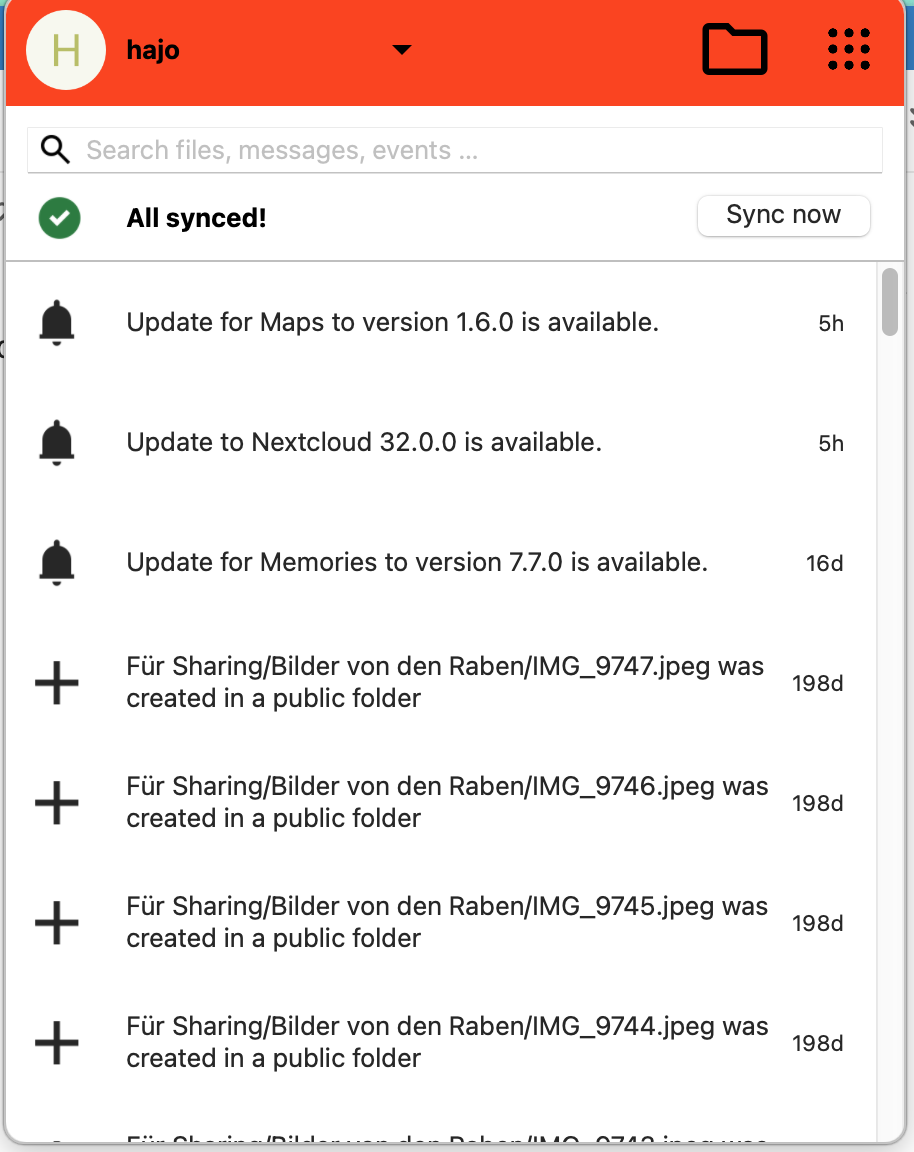The height and width of the screenshot is (1152, 914).
Task: Click the search files input field
Action: [x=480, y=151]
